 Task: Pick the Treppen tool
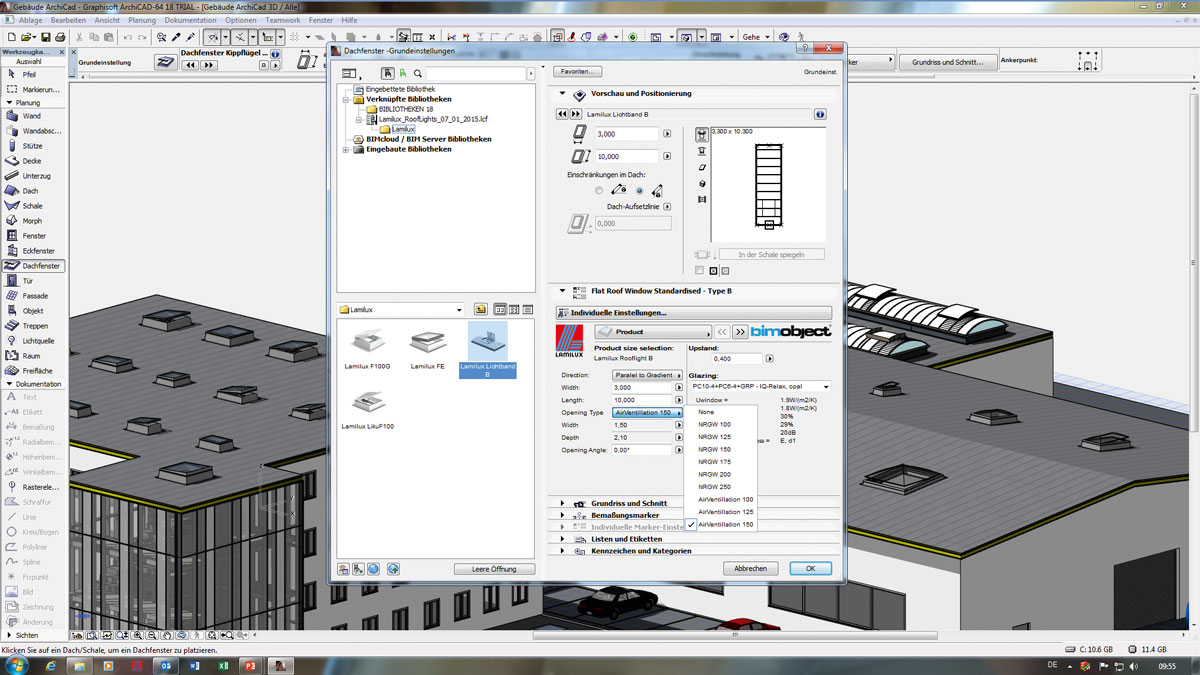pos(34,326)
